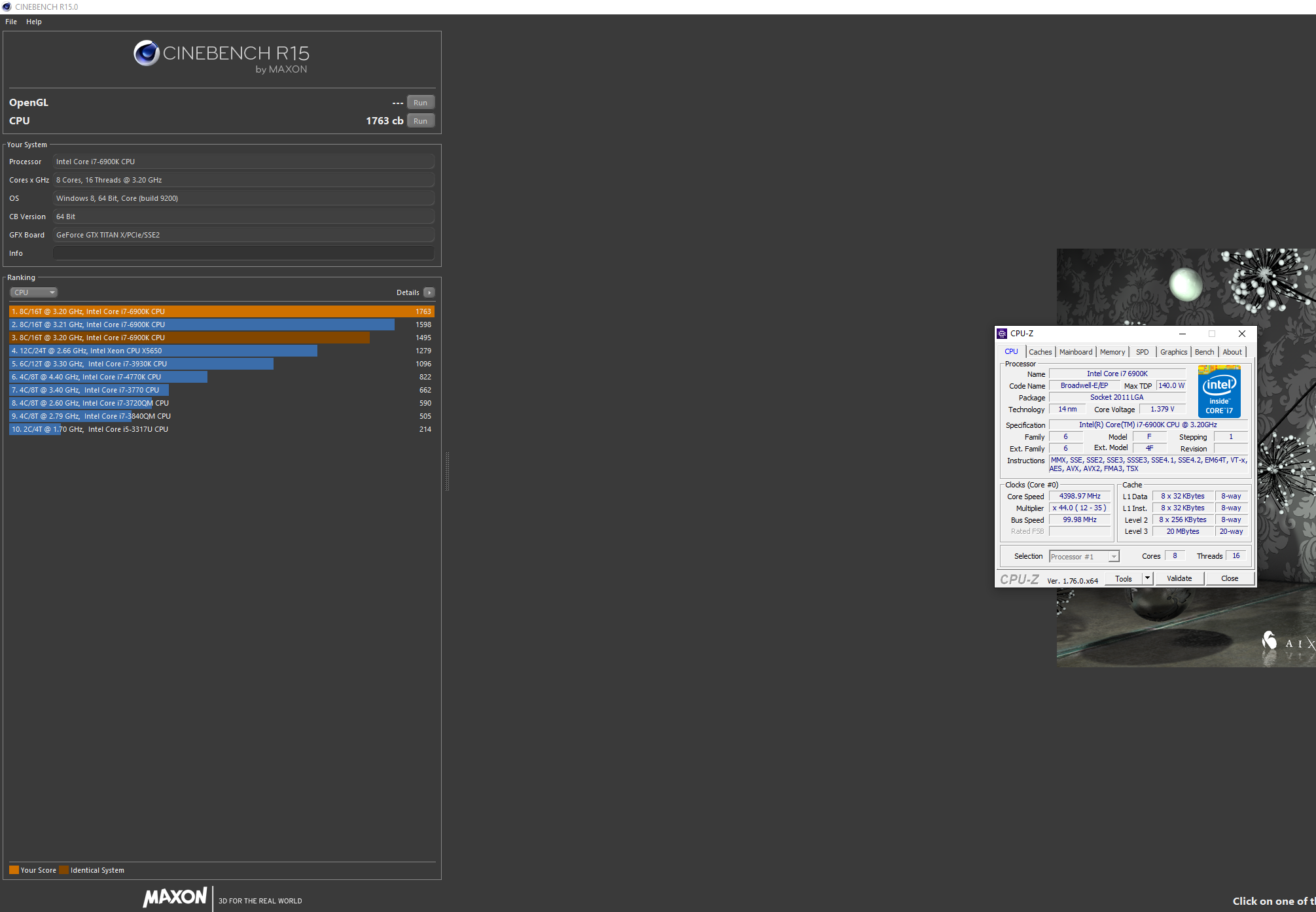Click the GFX Board GeForce GTX TITAN X field
The width and height of the screenshot is (1316, 912).
pos(243,235)
